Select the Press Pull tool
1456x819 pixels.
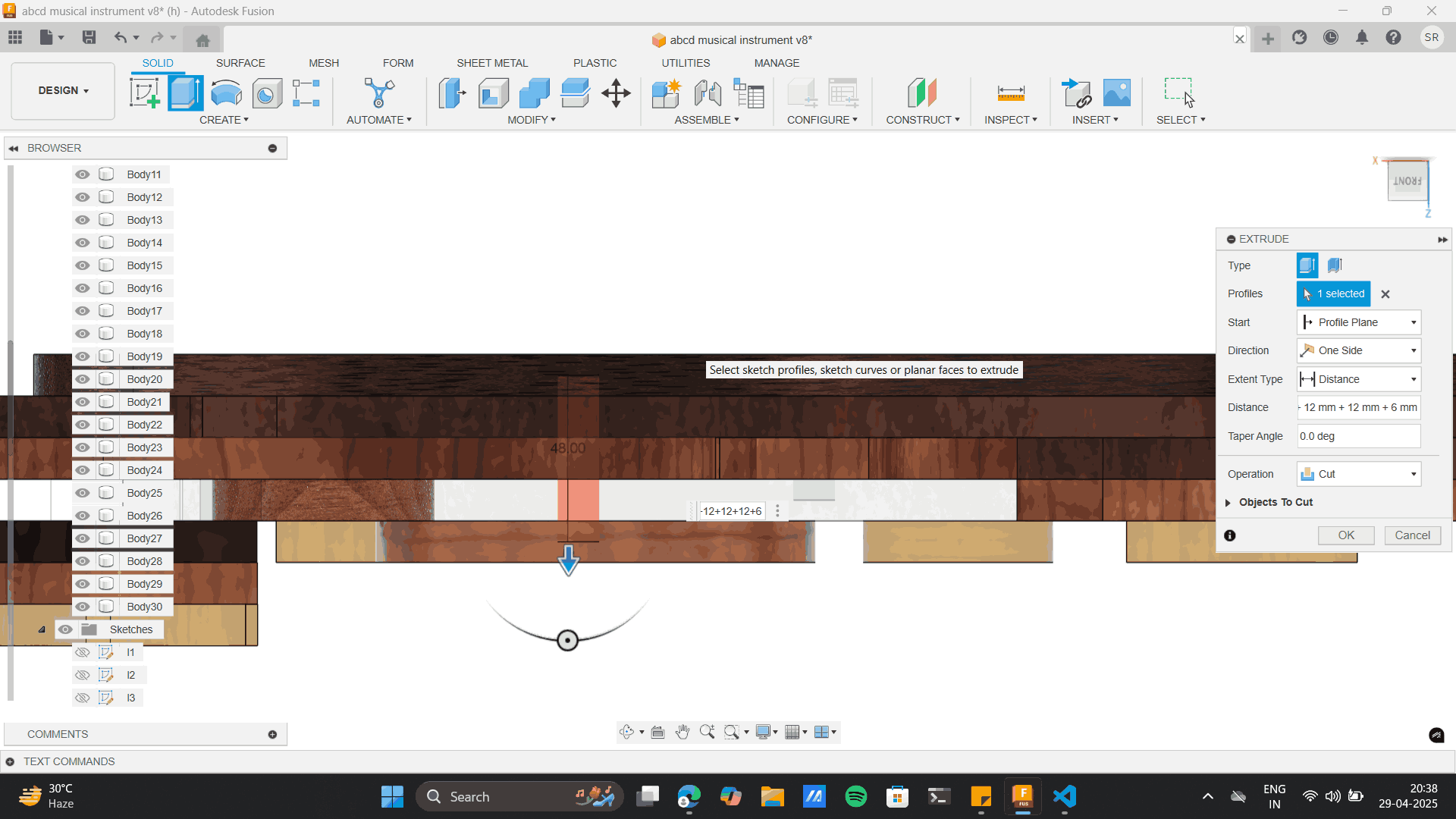[x=452, y=93]
